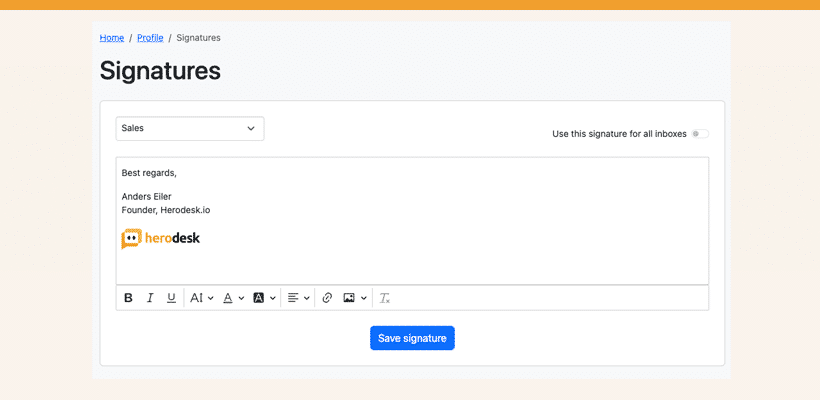The image size is (820, 400).
Task: Expand the font background color dropdown arrow
Action: [273, 298]
